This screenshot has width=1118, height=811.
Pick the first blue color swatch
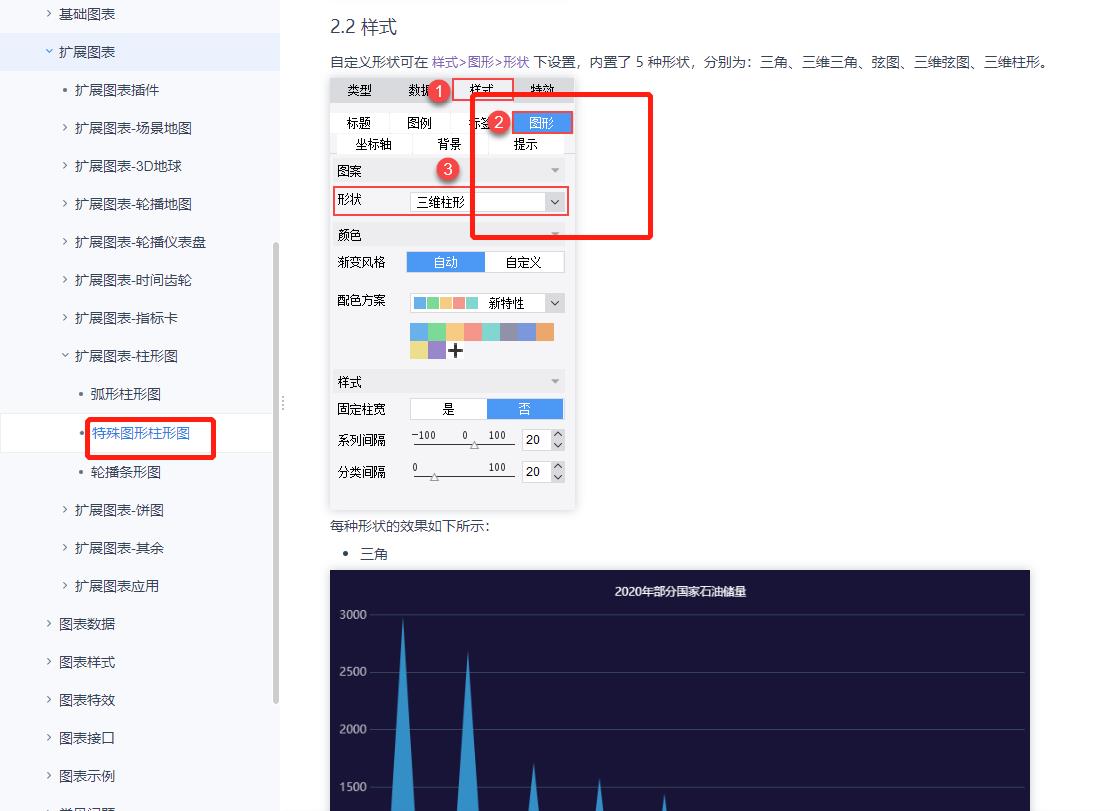(419, 332)
